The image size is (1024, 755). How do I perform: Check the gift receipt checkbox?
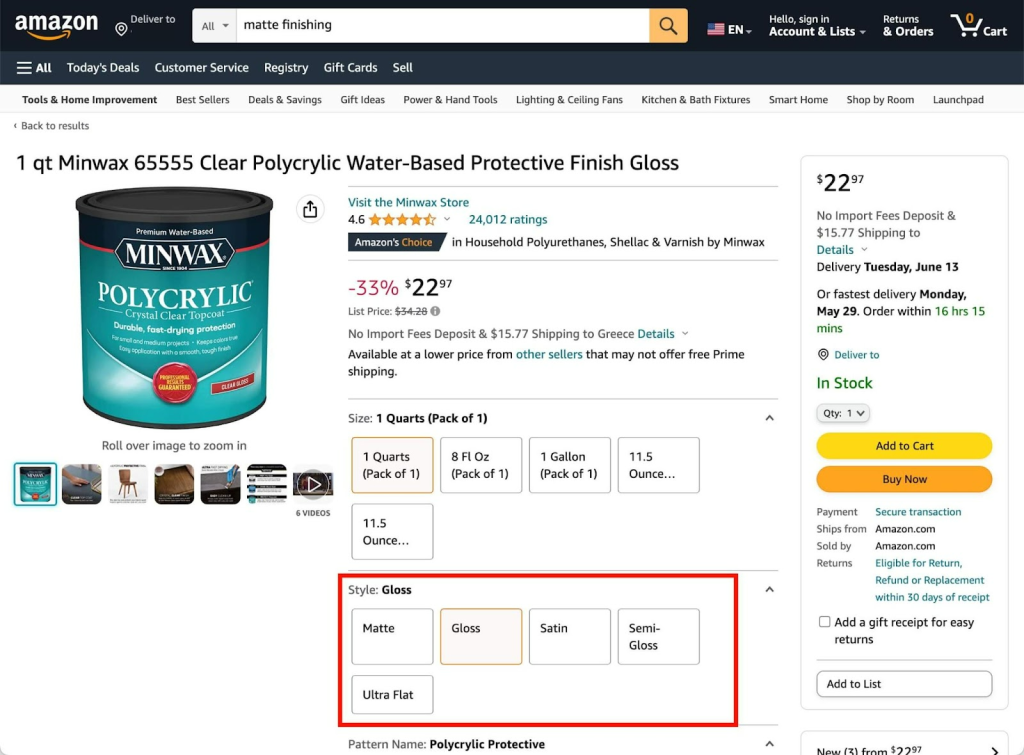point(824,622)
